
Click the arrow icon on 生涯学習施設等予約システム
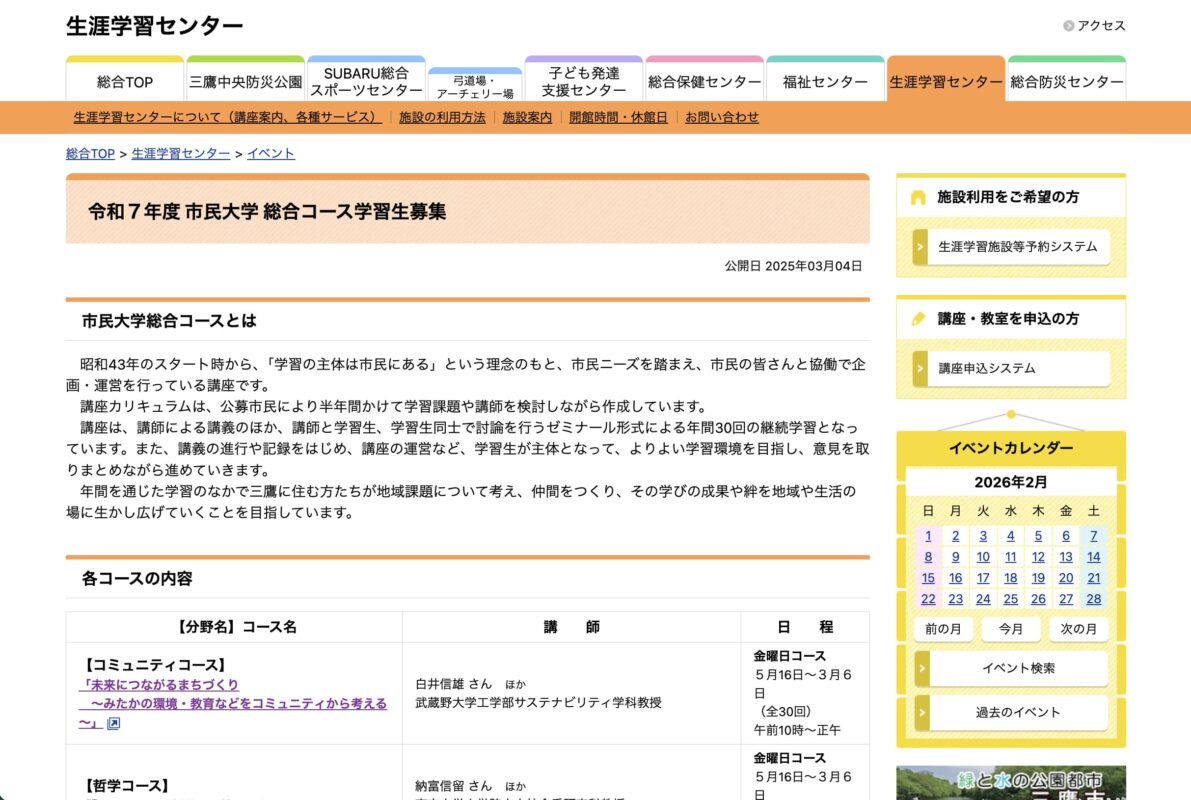tap(920, 247)
